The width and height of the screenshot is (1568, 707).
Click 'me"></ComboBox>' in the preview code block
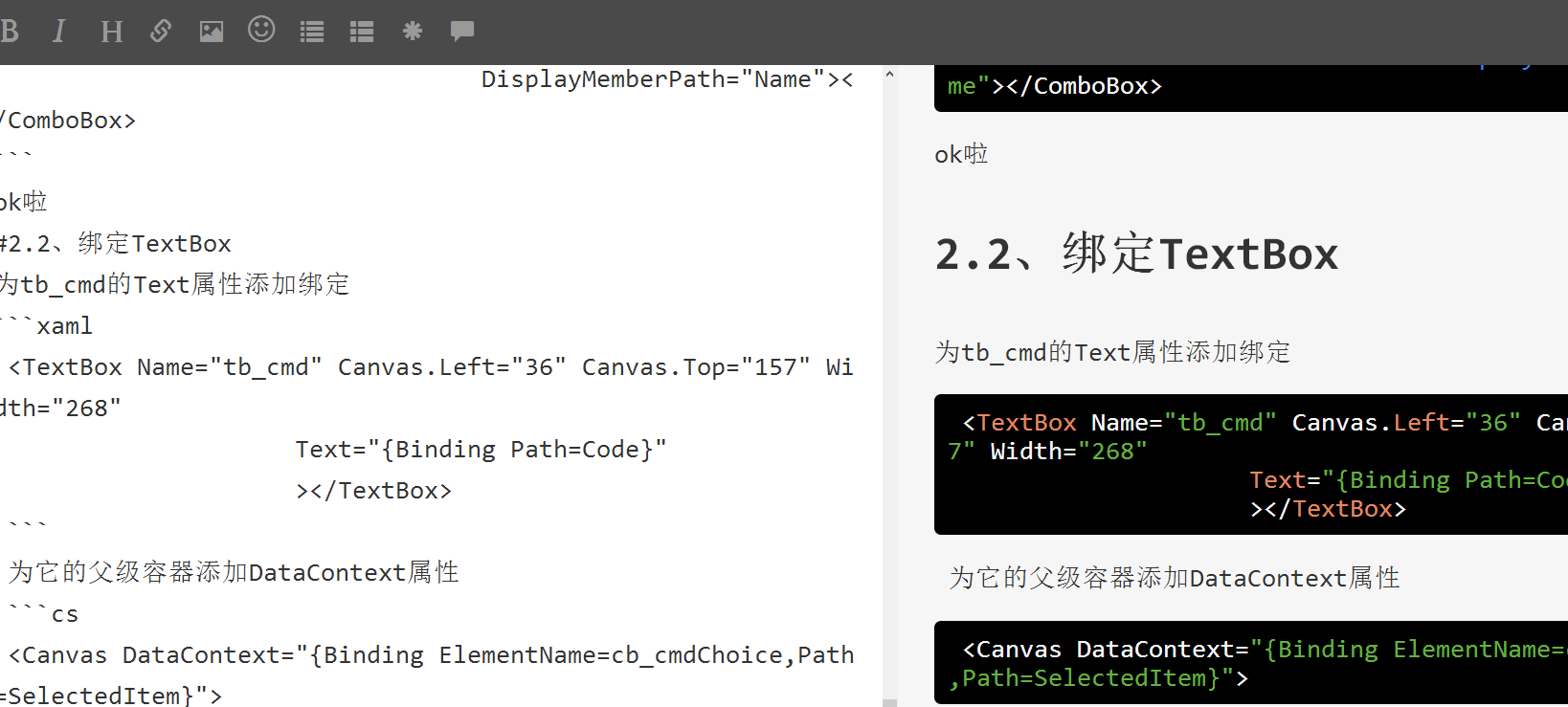coord(1055,86)
